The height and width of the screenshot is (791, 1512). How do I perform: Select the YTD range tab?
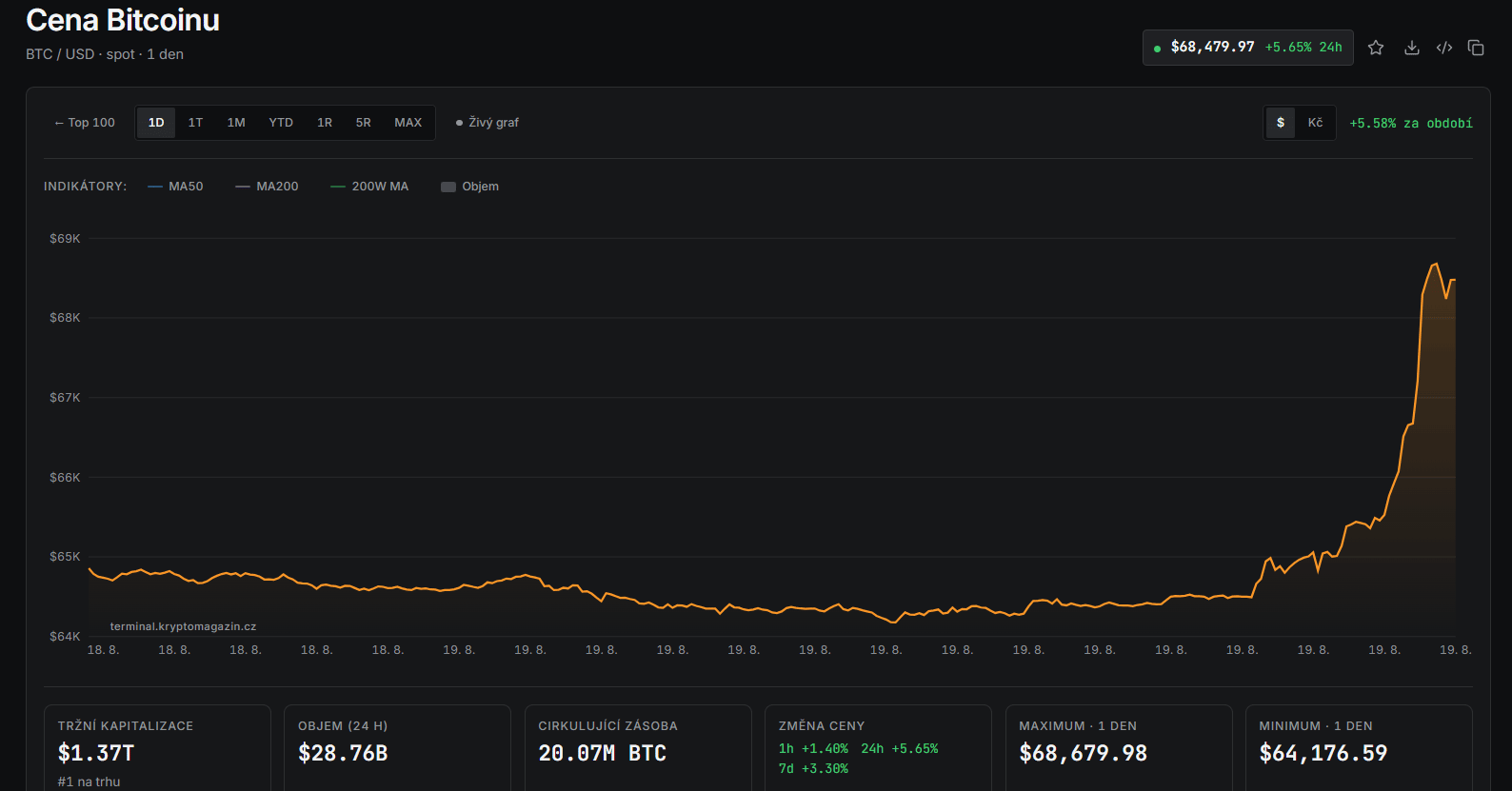coord(281,123)
